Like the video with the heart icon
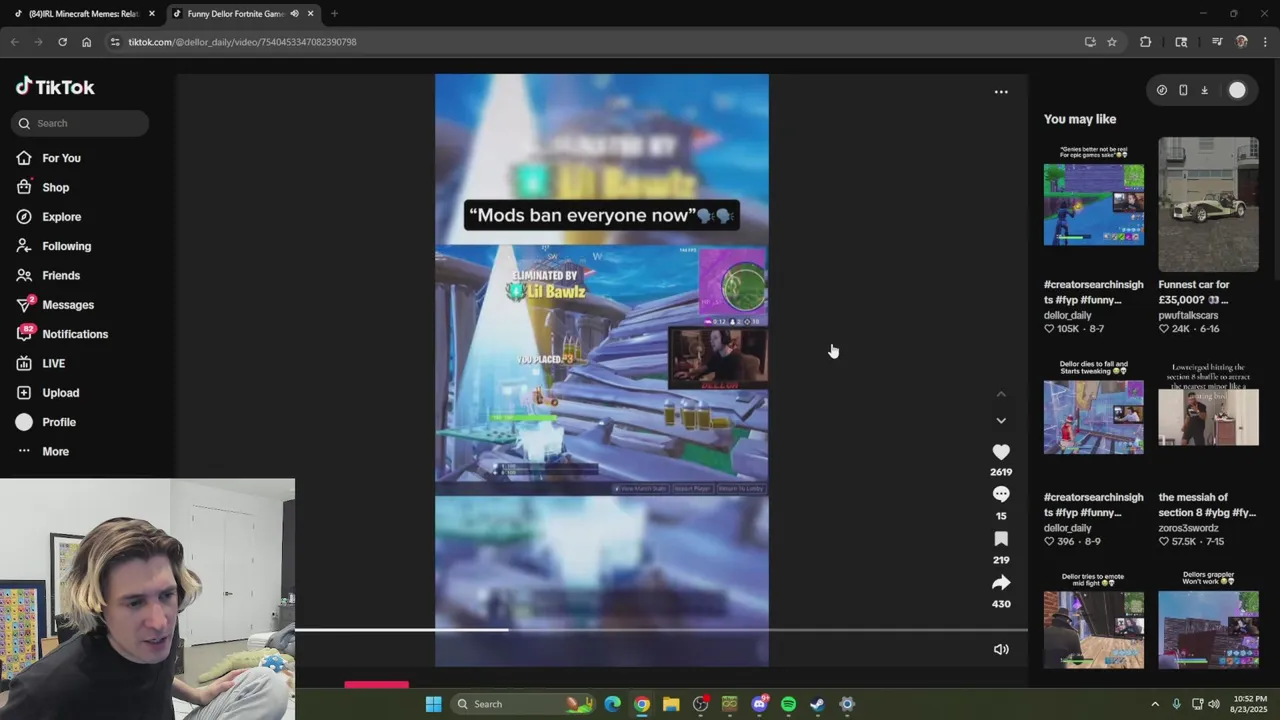Viewport: 1280px width, 720px height. (1001, 452)
